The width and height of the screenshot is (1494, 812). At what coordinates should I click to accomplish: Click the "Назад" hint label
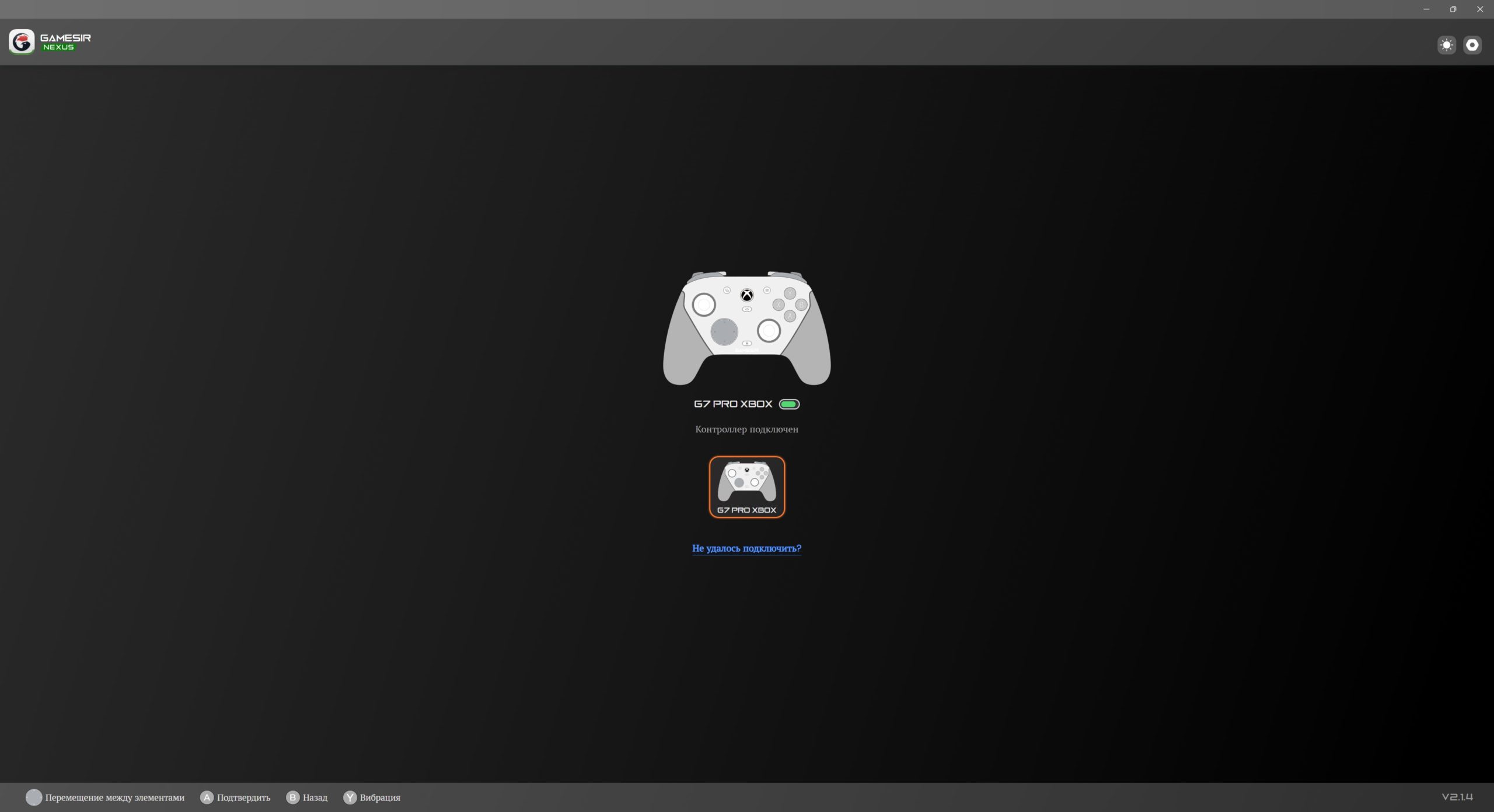[315, 797]
